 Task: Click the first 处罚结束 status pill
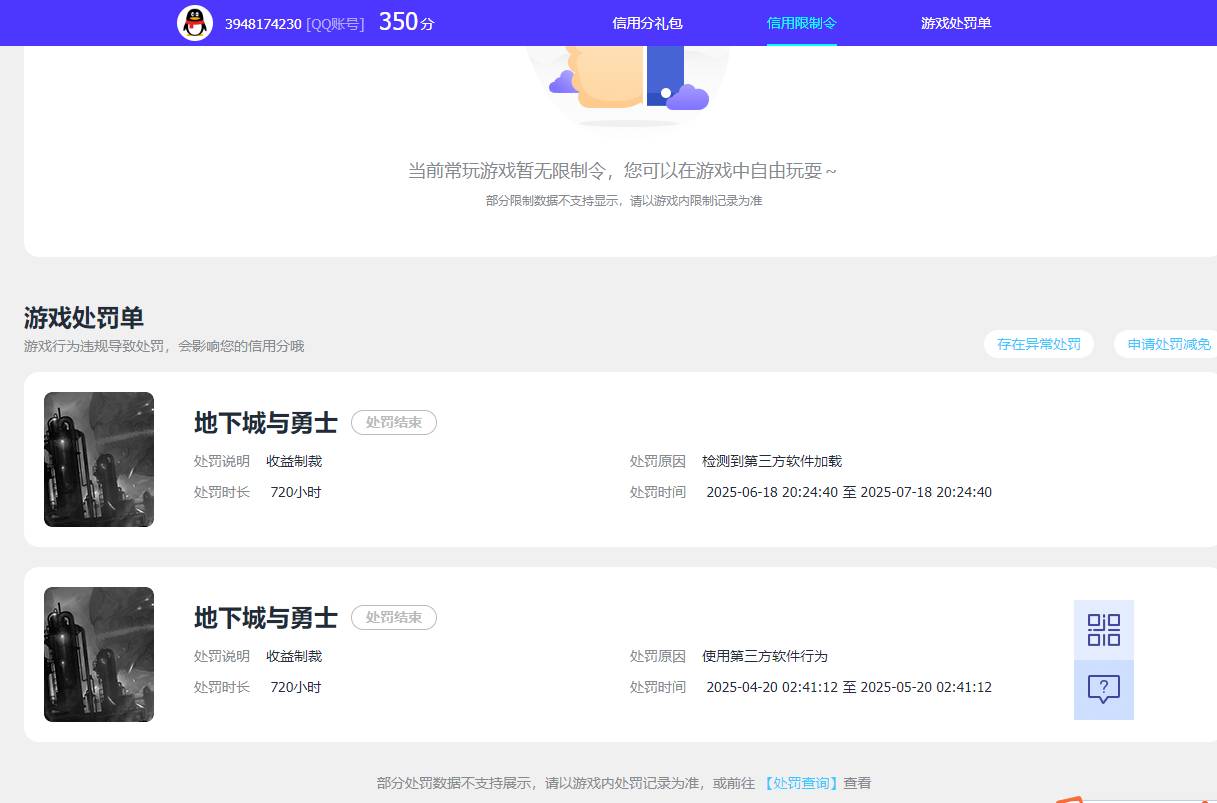pyautogui.click(x=394, y=422)
